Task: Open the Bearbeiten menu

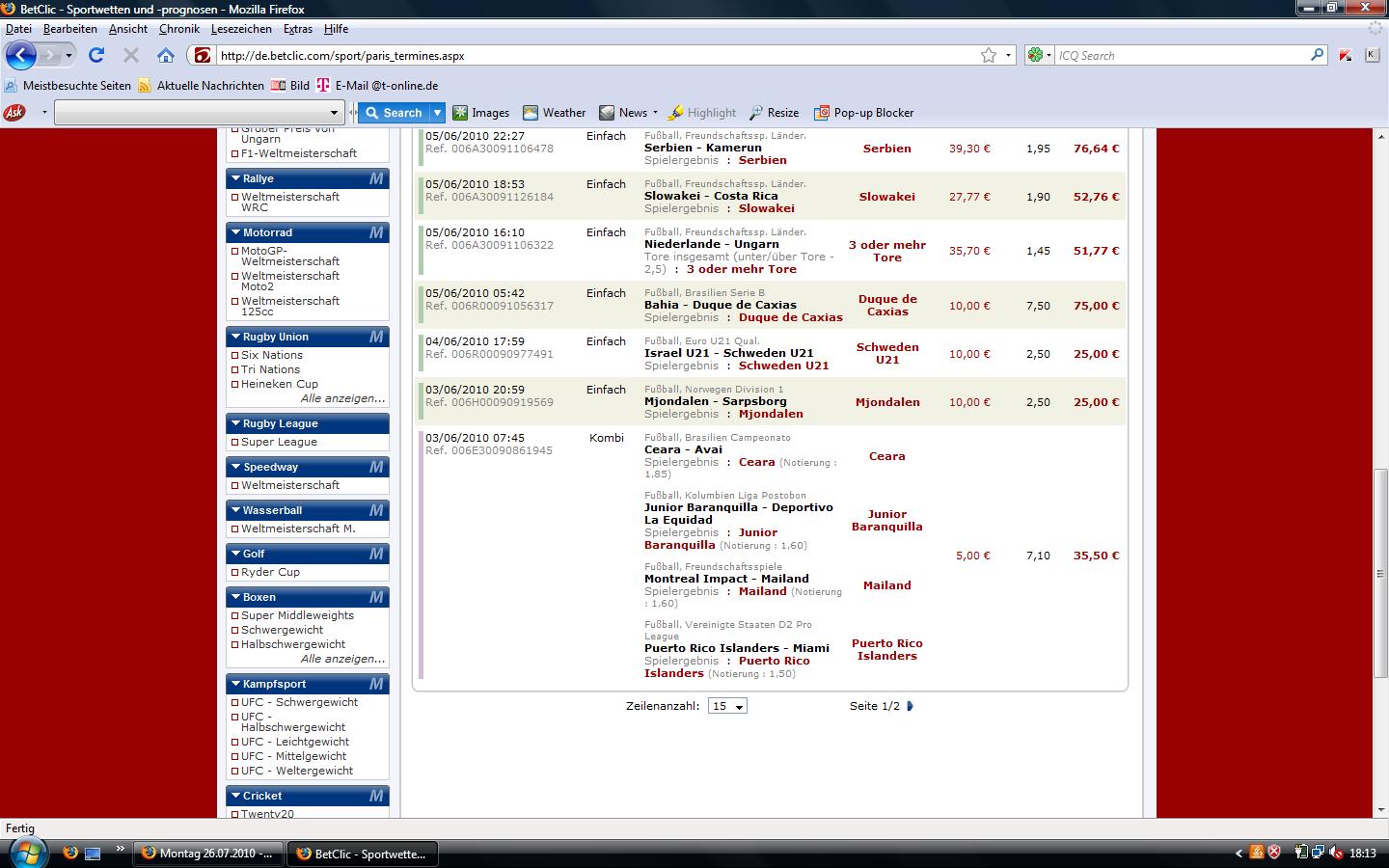Action: [x=69, y=29]
